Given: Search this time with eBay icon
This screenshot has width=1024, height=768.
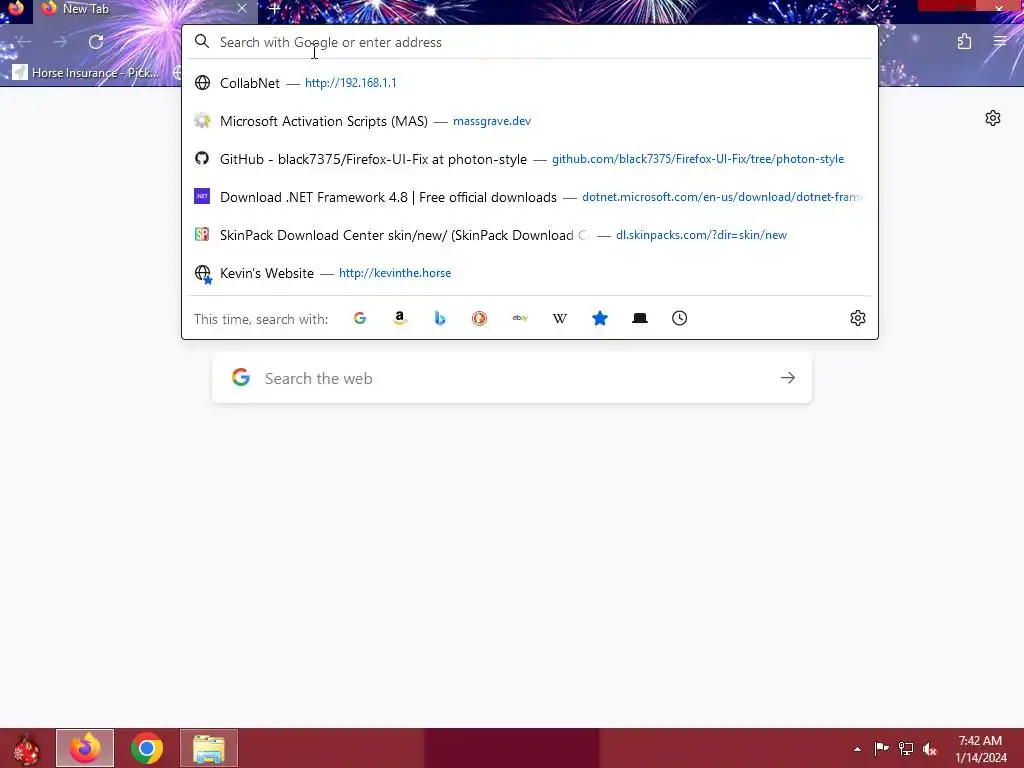Looking at the screenshot, I should pos(520,318).
